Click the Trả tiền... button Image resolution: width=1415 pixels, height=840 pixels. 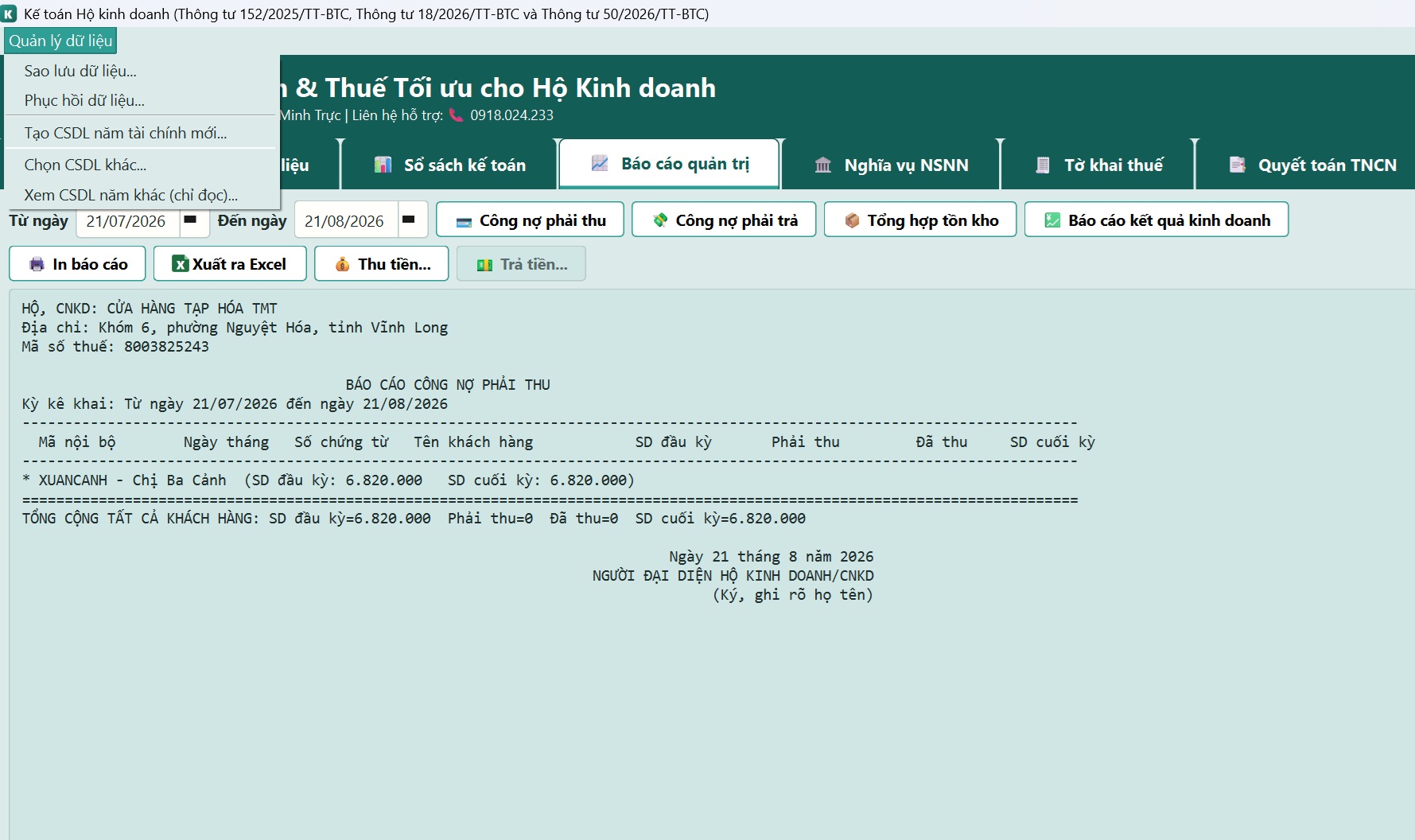coord(521,263)
